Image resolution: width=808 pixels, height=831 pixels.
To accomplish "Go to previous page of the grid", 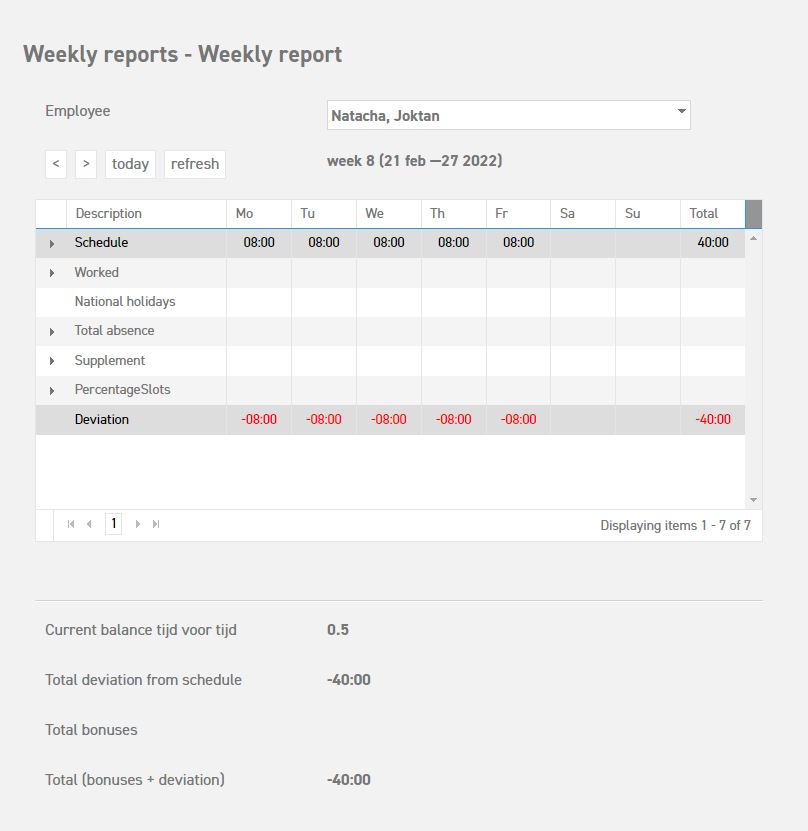I will click(89, 524).
